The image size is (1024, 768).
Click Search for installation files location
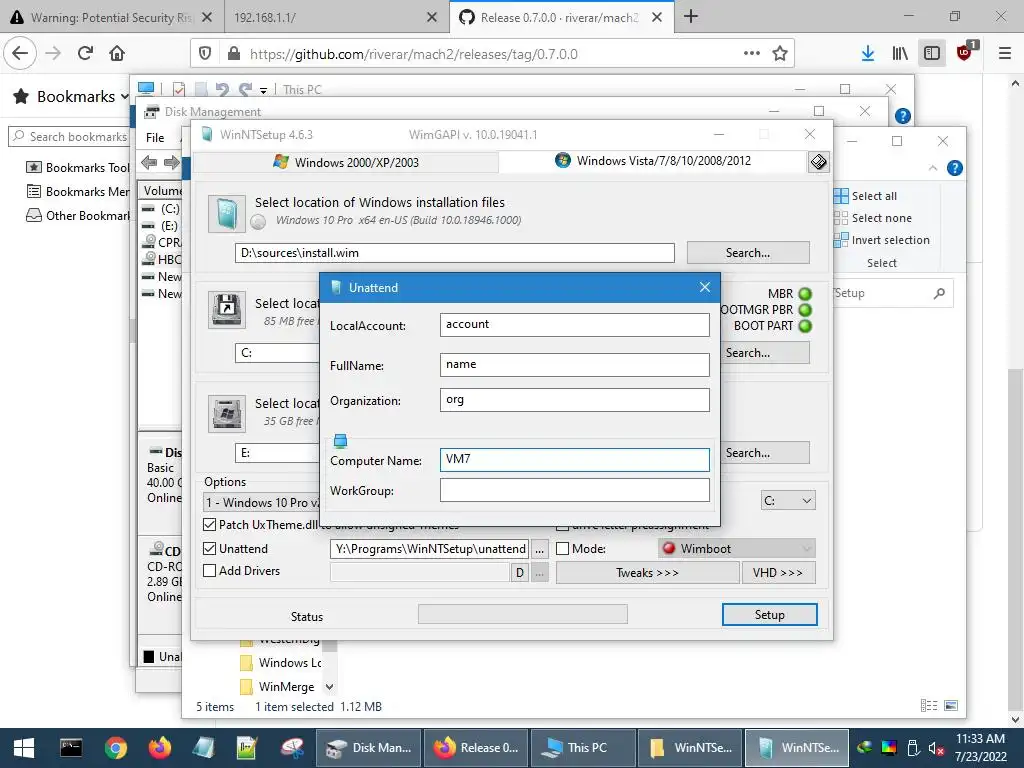[748, 253]
